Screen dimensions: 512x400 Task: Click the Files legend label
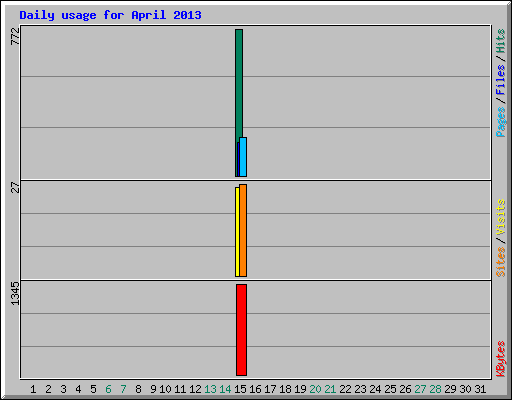coord(501,80)
